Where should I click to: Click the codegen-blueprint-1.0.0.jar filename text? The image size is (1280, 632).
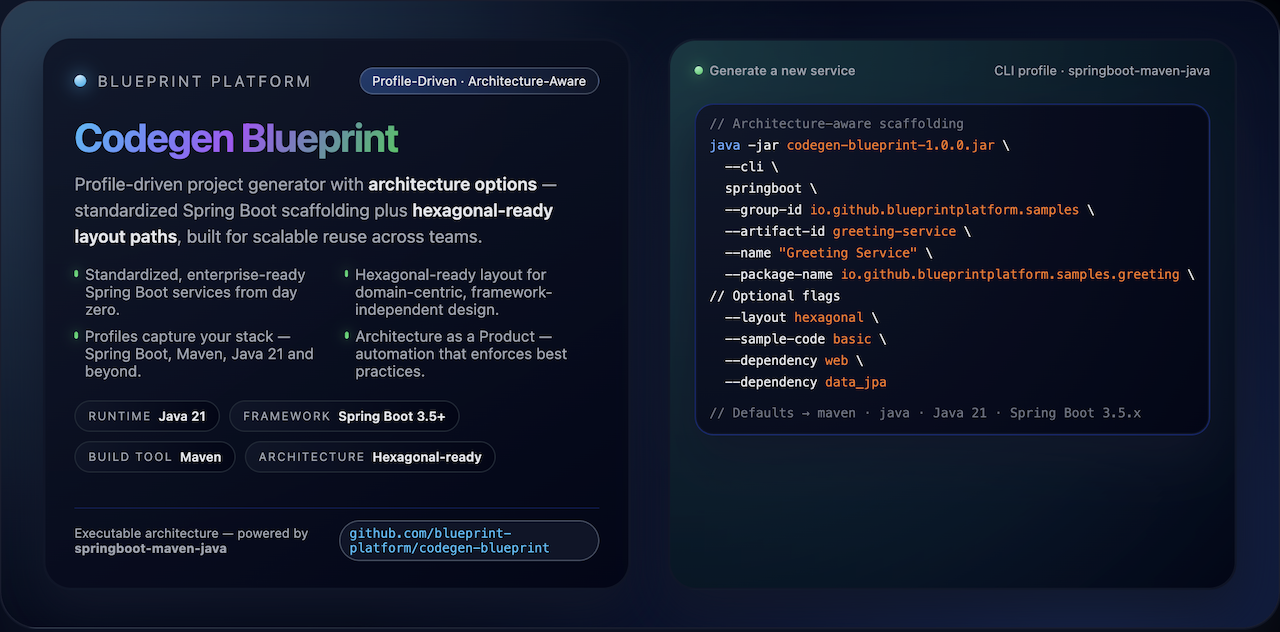click(890, 144)
